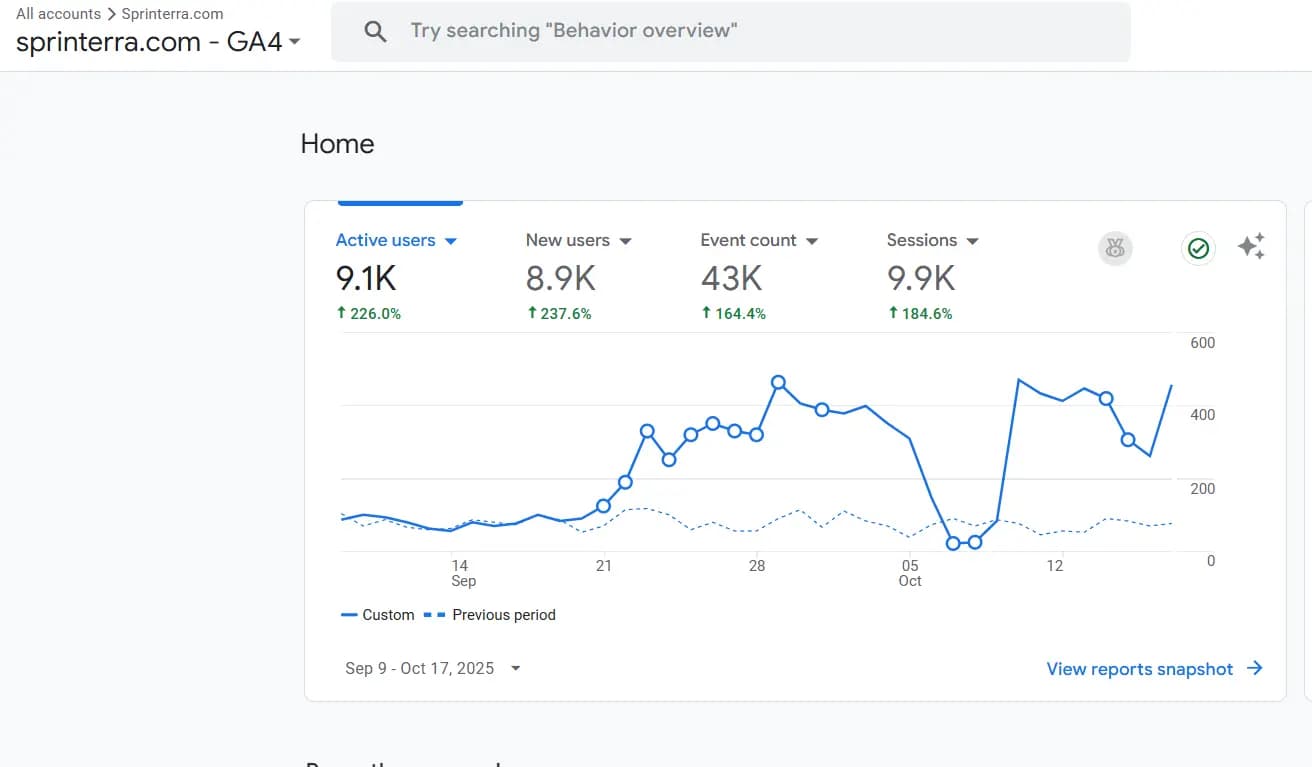
Task: Click the search magnifier icon
Action: point(375,31)
